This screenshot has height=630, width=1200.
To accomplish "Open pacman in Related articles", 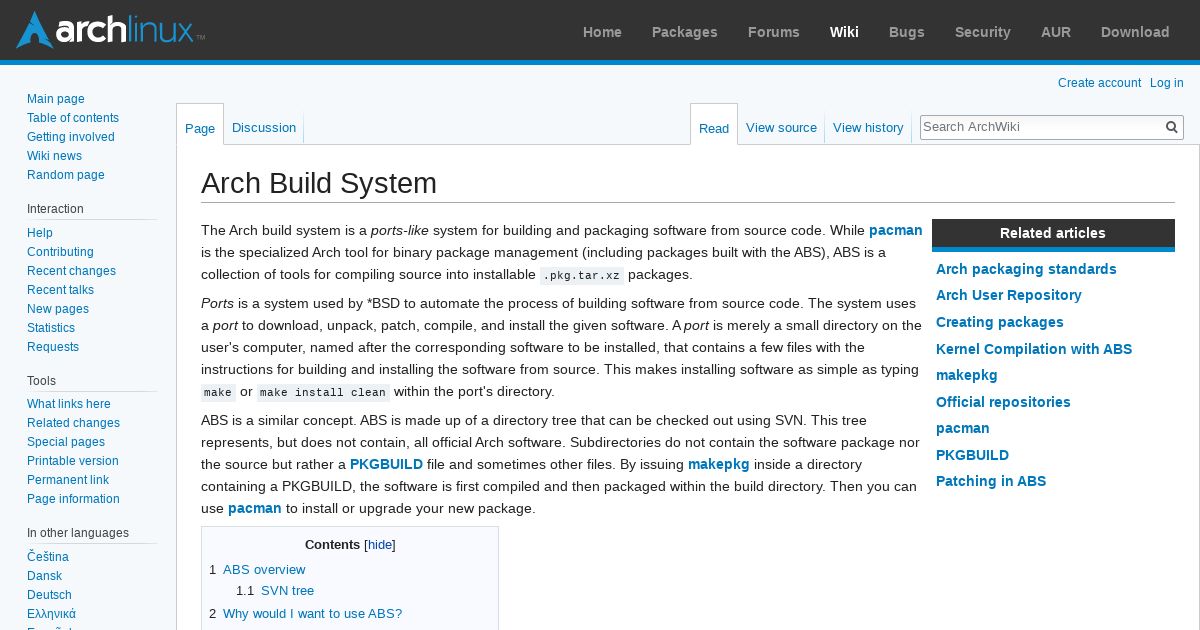I will (x=963, y=428).
